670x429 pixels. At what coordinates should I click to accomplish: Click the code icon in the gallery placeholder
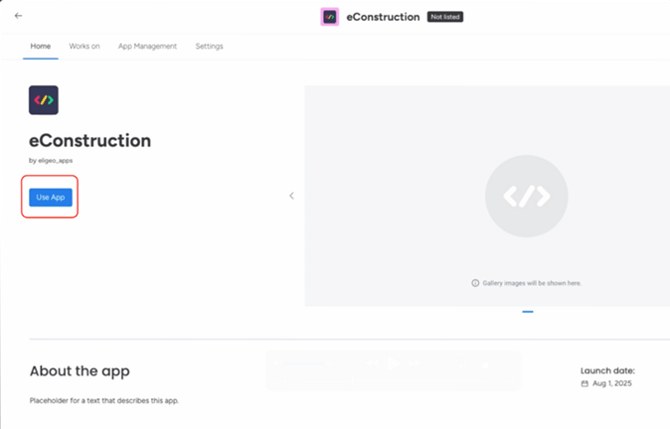(526, 196)
